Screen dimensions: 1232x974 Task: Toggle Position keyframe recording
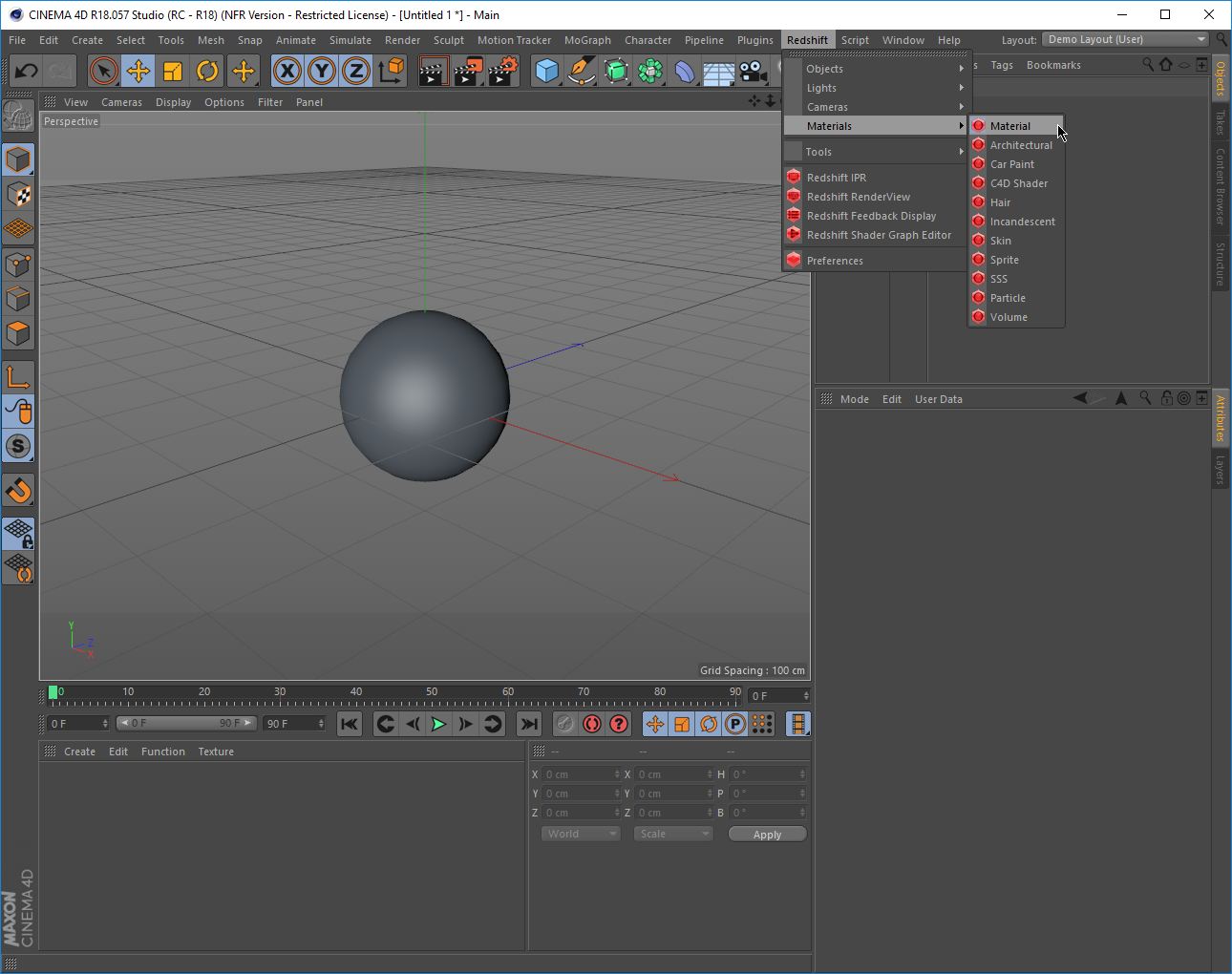tap(655, 724)
